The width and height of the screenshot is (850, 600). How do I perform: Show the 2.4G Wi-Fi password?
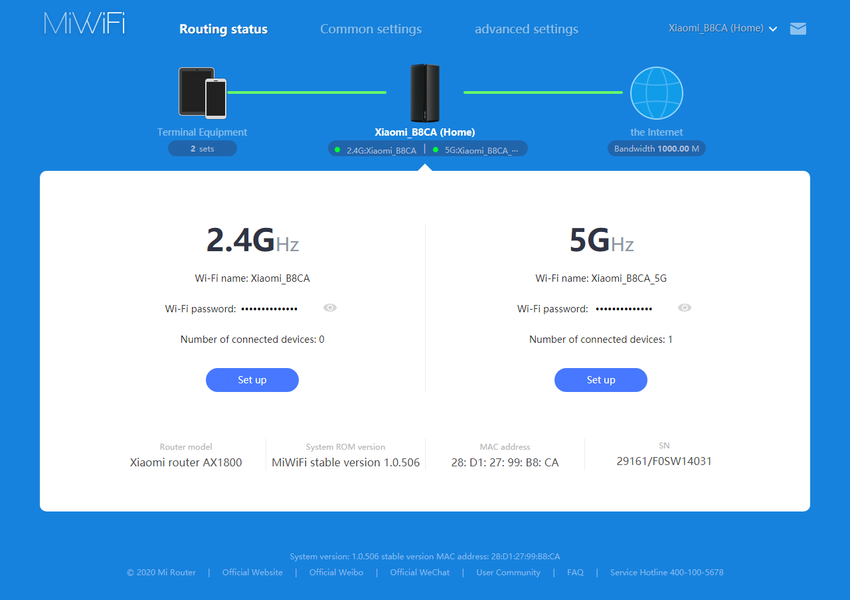tap(330, 308)
